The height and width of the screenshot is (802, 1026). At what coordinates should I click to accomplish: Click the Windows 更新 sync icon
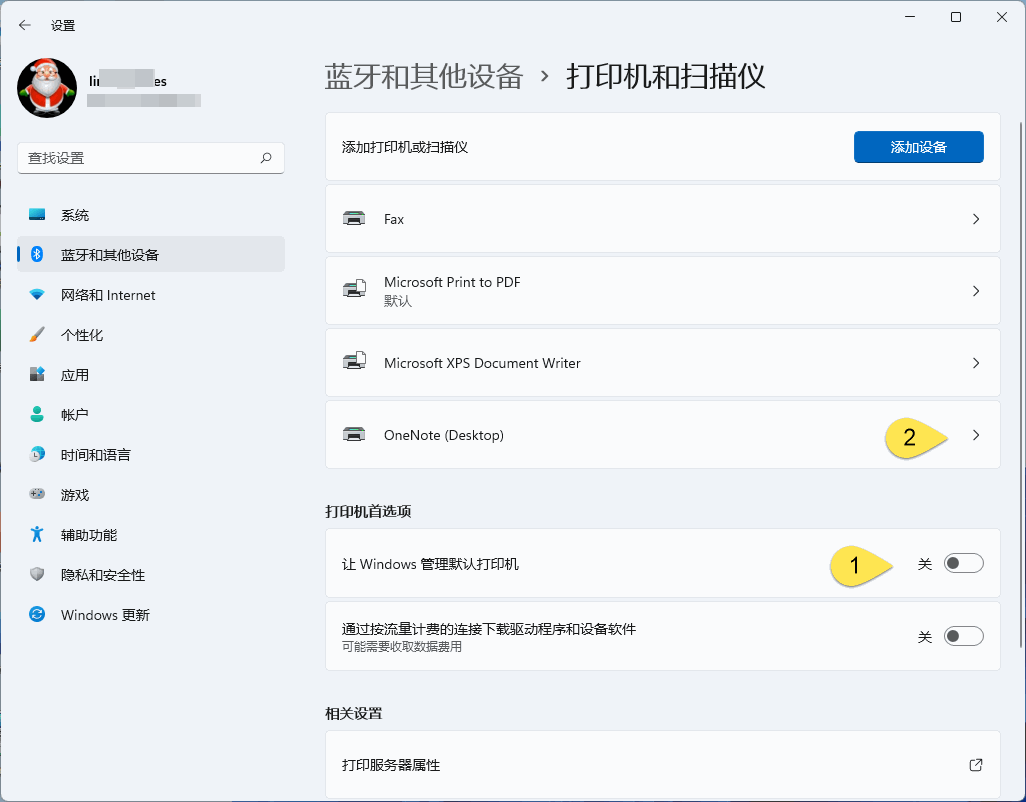point(37,614)
